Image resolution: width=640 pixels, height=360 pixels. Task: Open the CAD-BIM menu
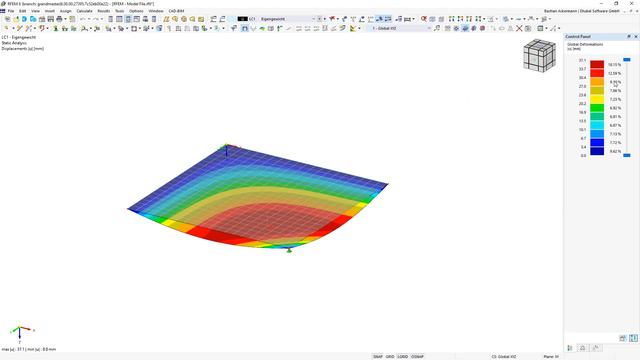(x=176, y=11)
